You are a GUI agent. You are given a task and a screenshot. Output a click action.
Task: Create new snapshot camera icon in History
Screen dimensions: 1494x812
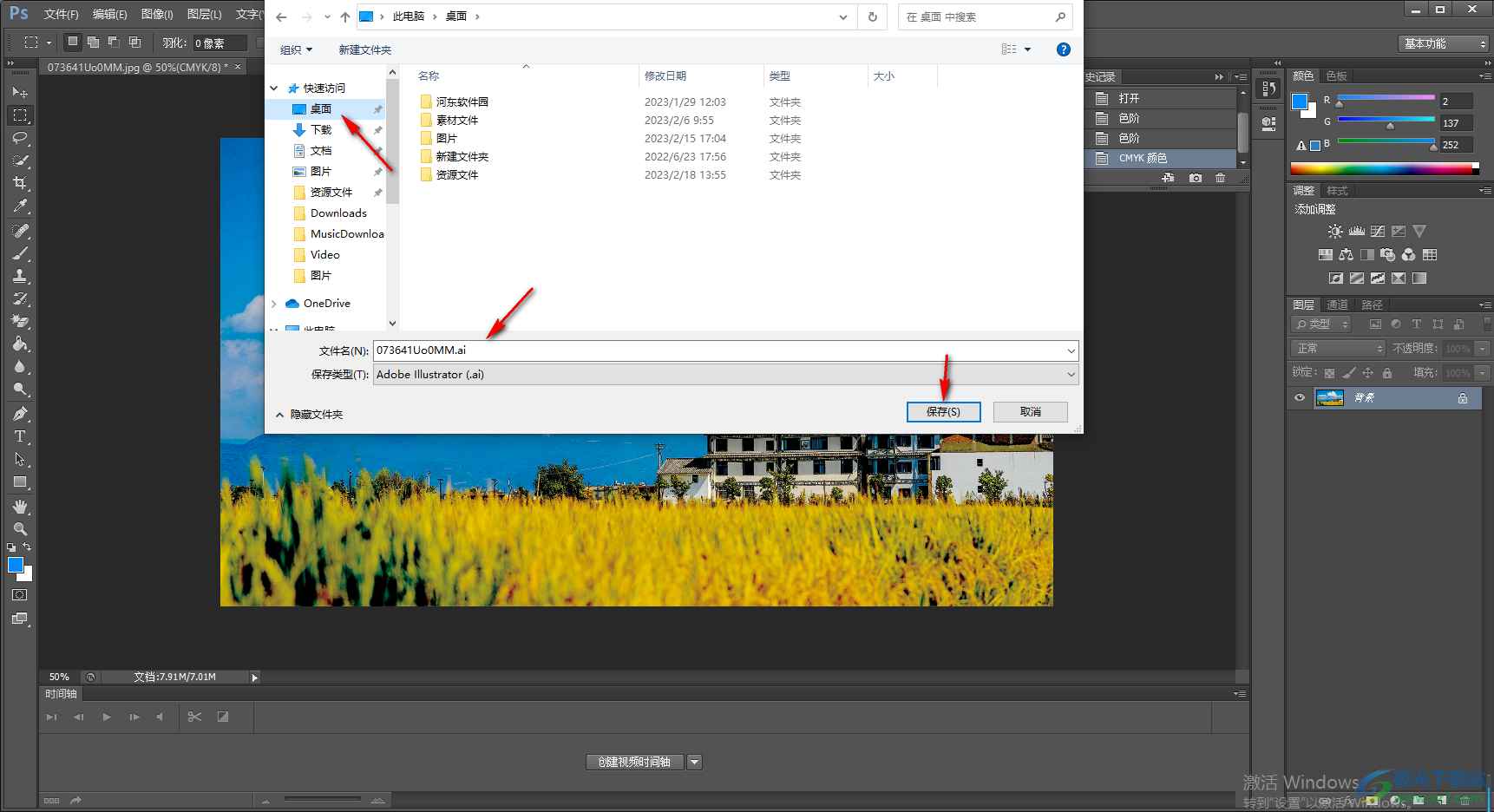[x=1196, y=178]
